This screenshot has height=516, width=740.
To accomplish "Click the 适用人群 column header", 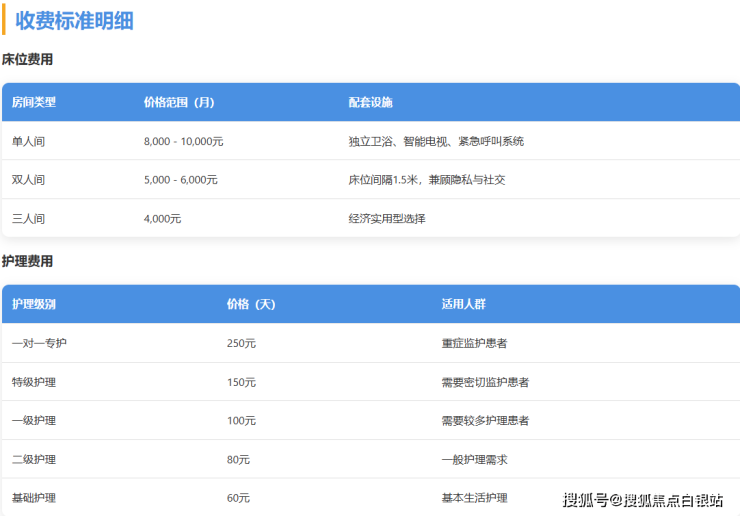I will 464,304.
